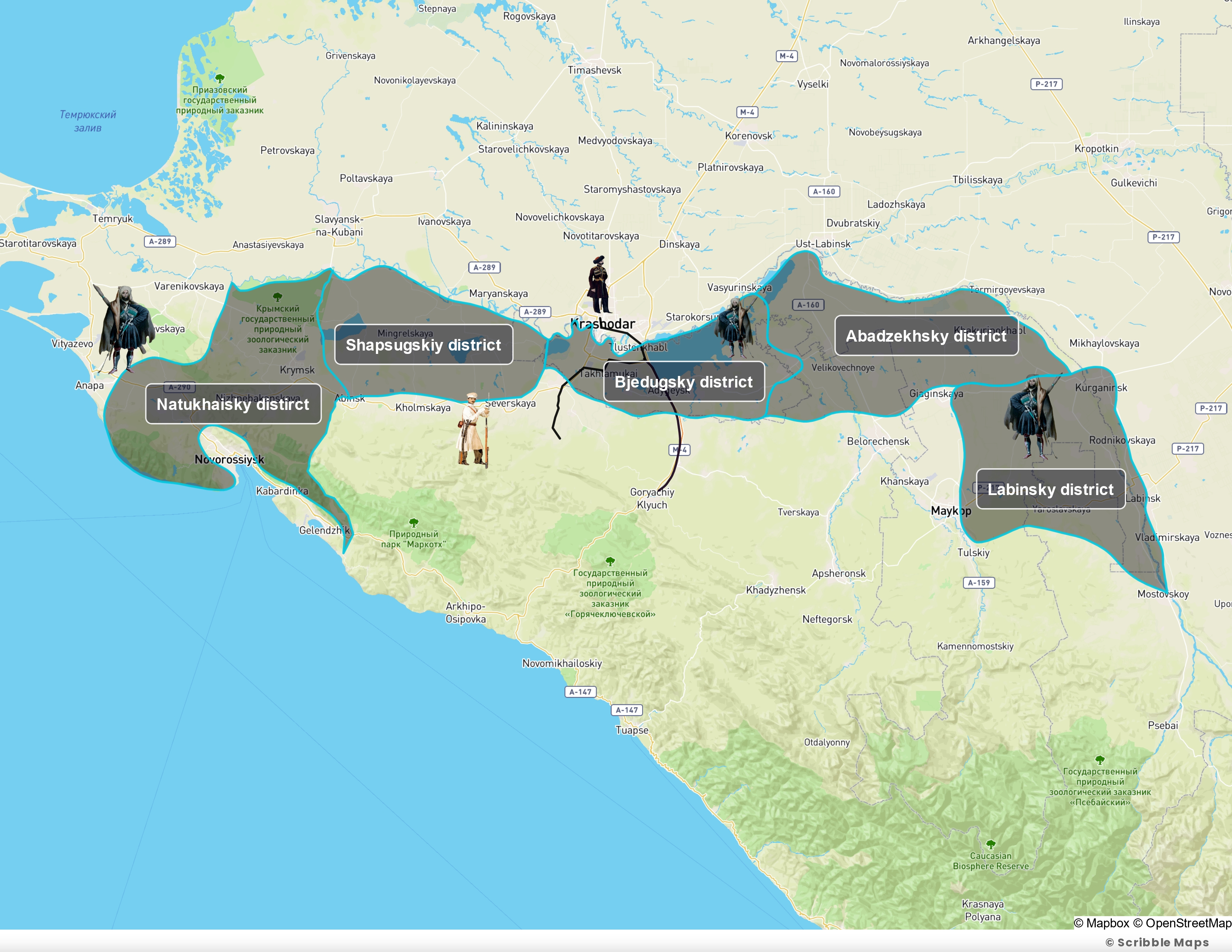Click the Khadyzhensk town label

coord(776,590)
